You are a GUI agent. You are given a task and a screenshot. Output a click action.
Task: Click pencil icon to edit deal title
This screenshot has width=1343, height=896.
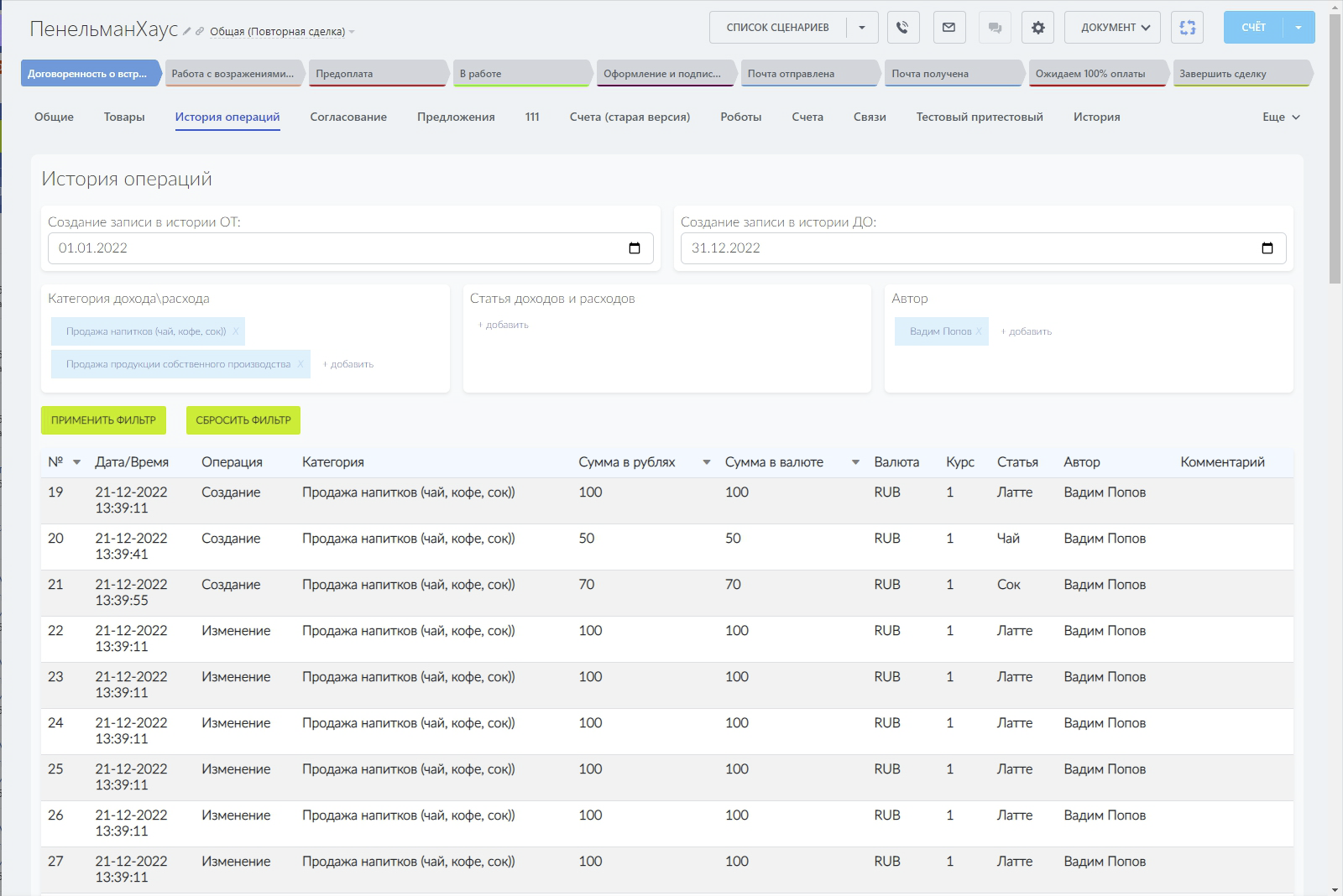pyautogui.click(x=187, y=32)
